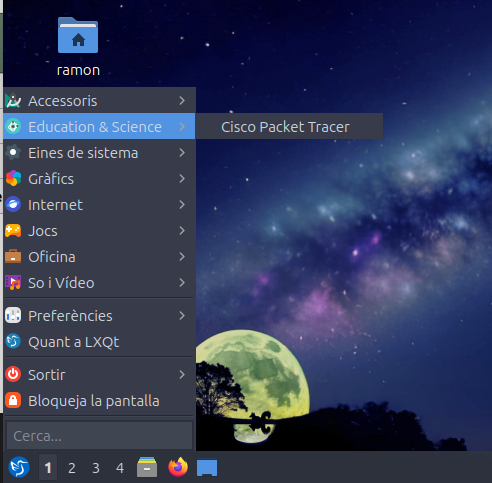The image size is (492, 483).
Task: Choose Bloqueja la pantalla
Action: pos(99,401)
